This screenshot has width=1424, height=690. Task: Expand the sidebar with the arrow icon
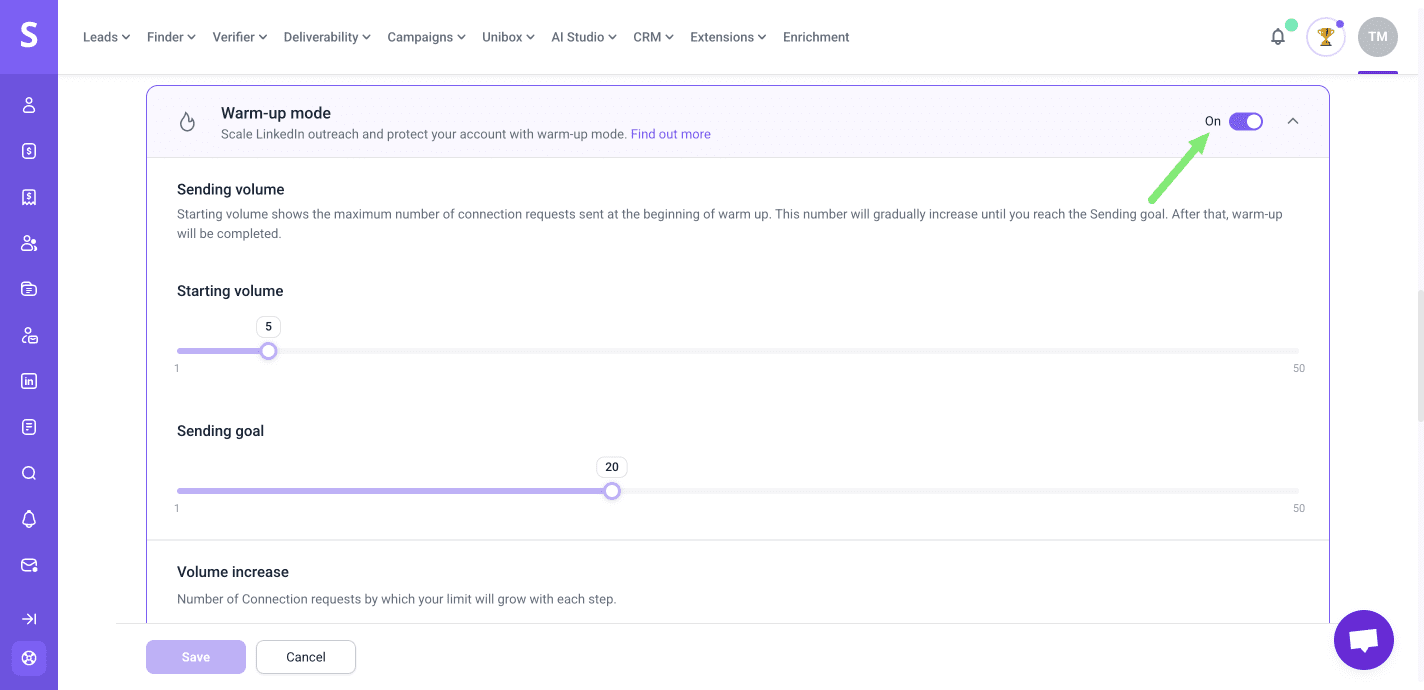coord(29,619)
